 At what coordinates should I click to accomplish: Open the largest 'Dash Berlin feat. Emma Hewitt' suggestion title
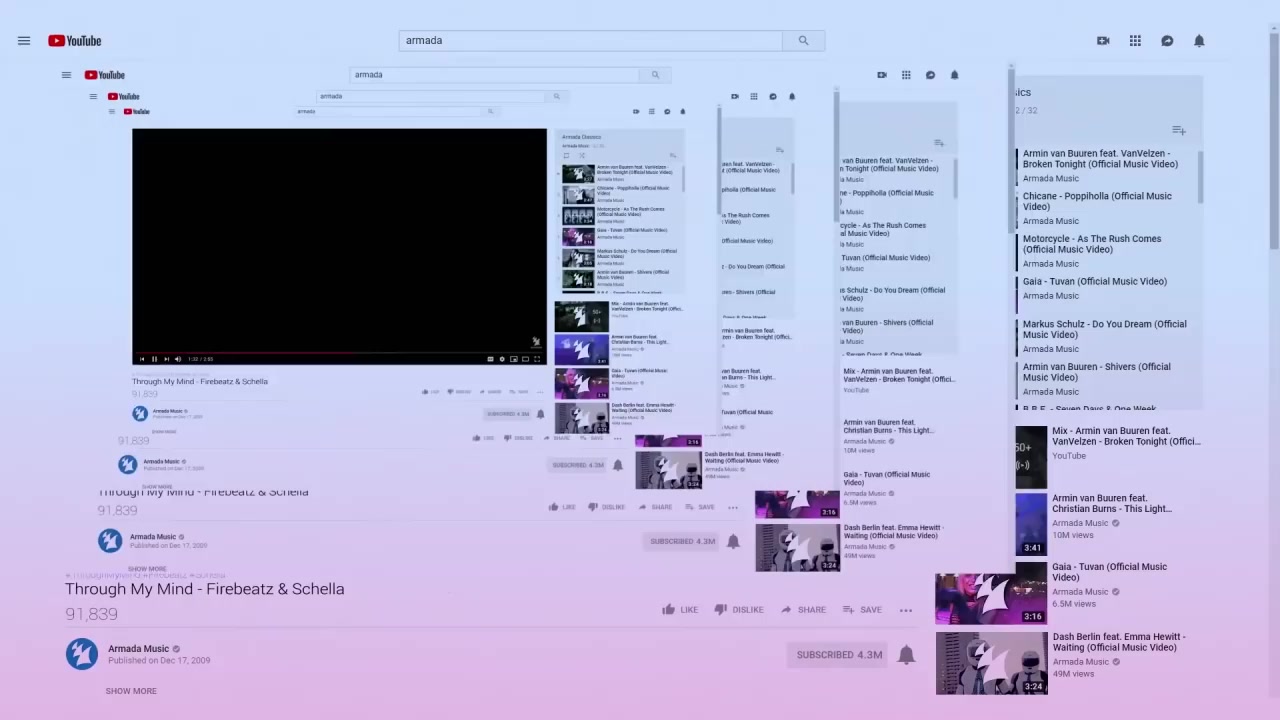tap(1119, 642)
